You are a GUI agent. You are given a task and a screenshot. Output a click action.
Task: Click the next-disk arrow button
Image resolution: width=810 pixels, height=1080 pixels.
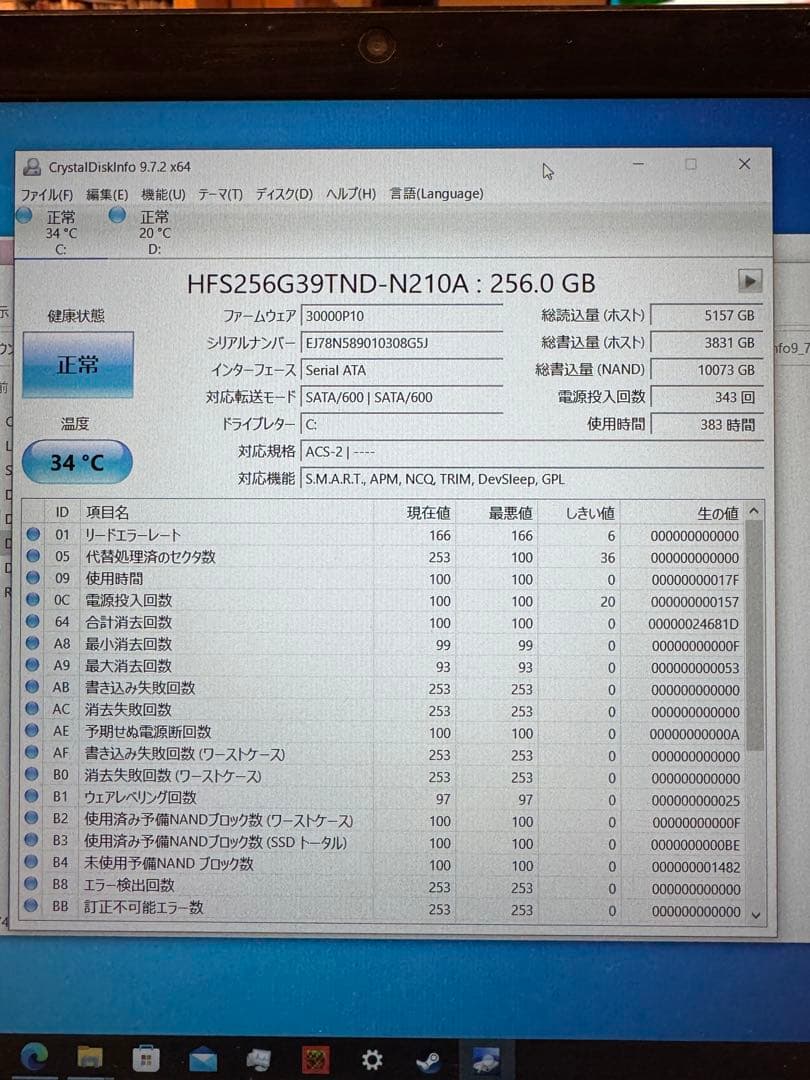(x=750, y=281)
